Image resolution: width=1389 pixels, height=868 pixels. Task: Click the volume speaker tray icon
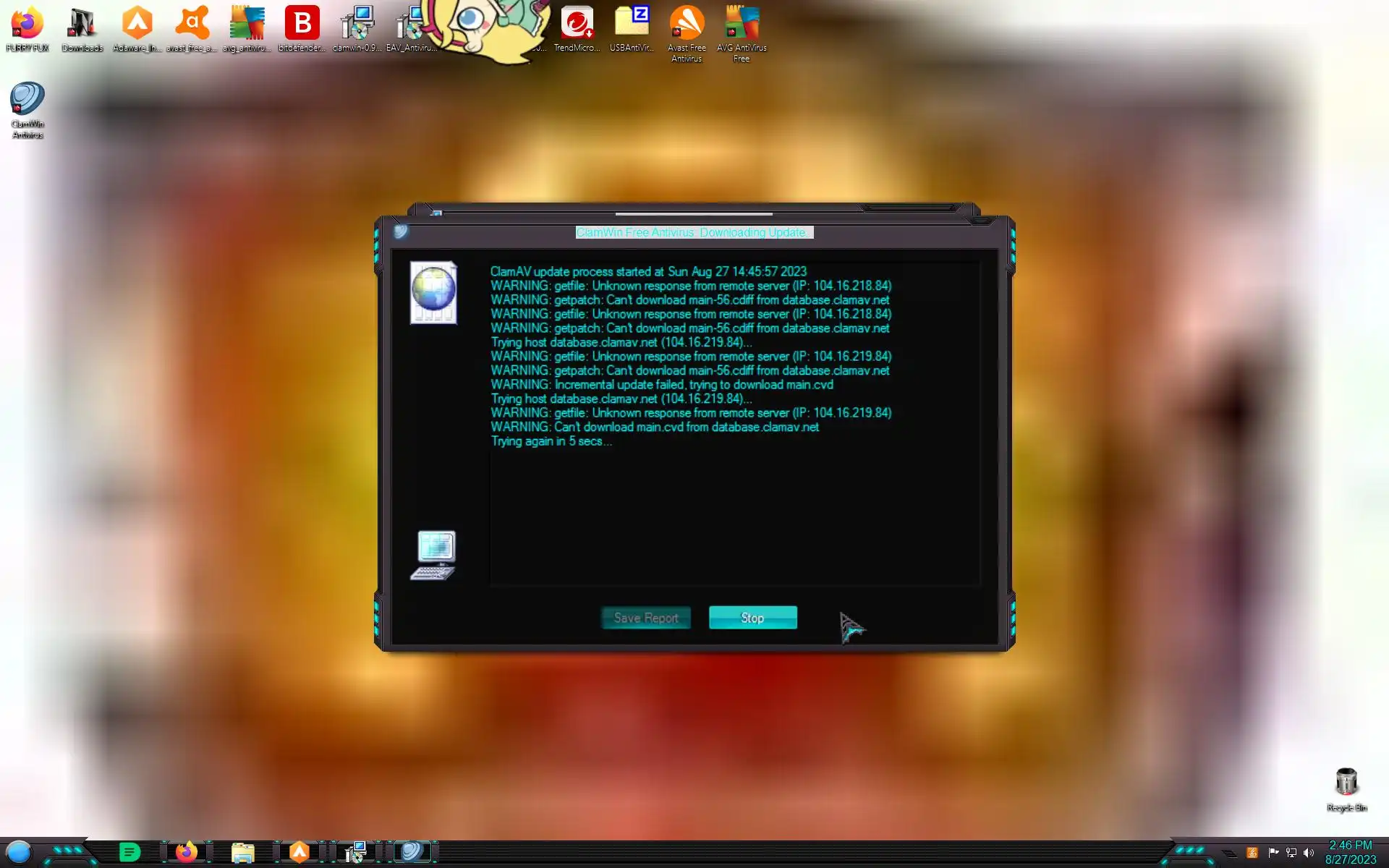tap(1309, 853)
